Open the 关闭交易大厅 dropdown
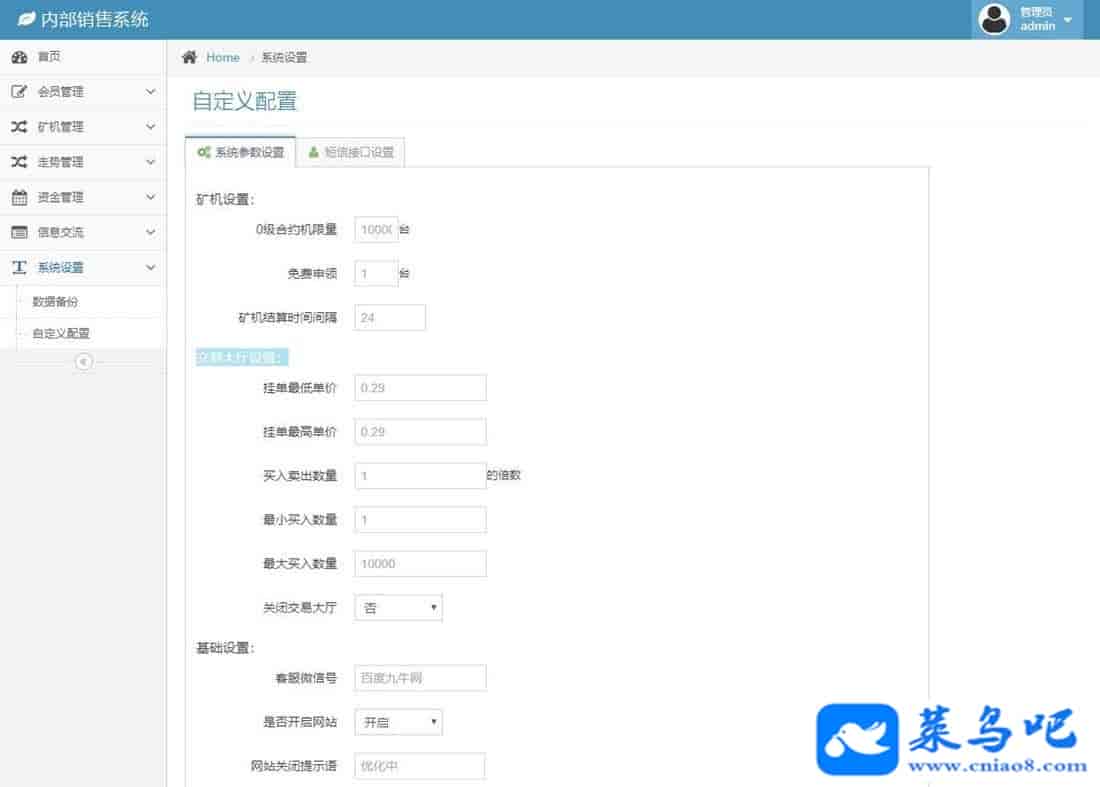The height and width of the screenshot is (787, 1100). tap(398, 608)
